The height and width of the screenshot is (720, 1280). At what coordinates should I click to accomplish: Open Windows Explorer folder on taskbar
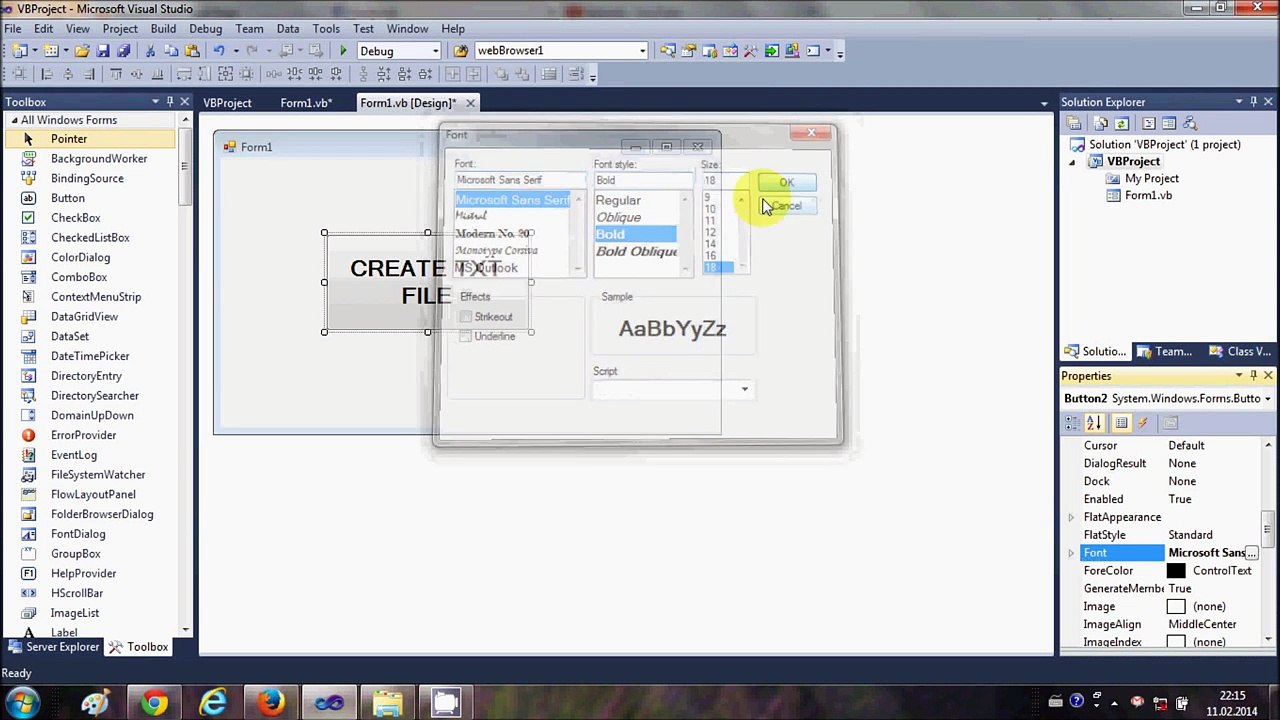(388, 703)
